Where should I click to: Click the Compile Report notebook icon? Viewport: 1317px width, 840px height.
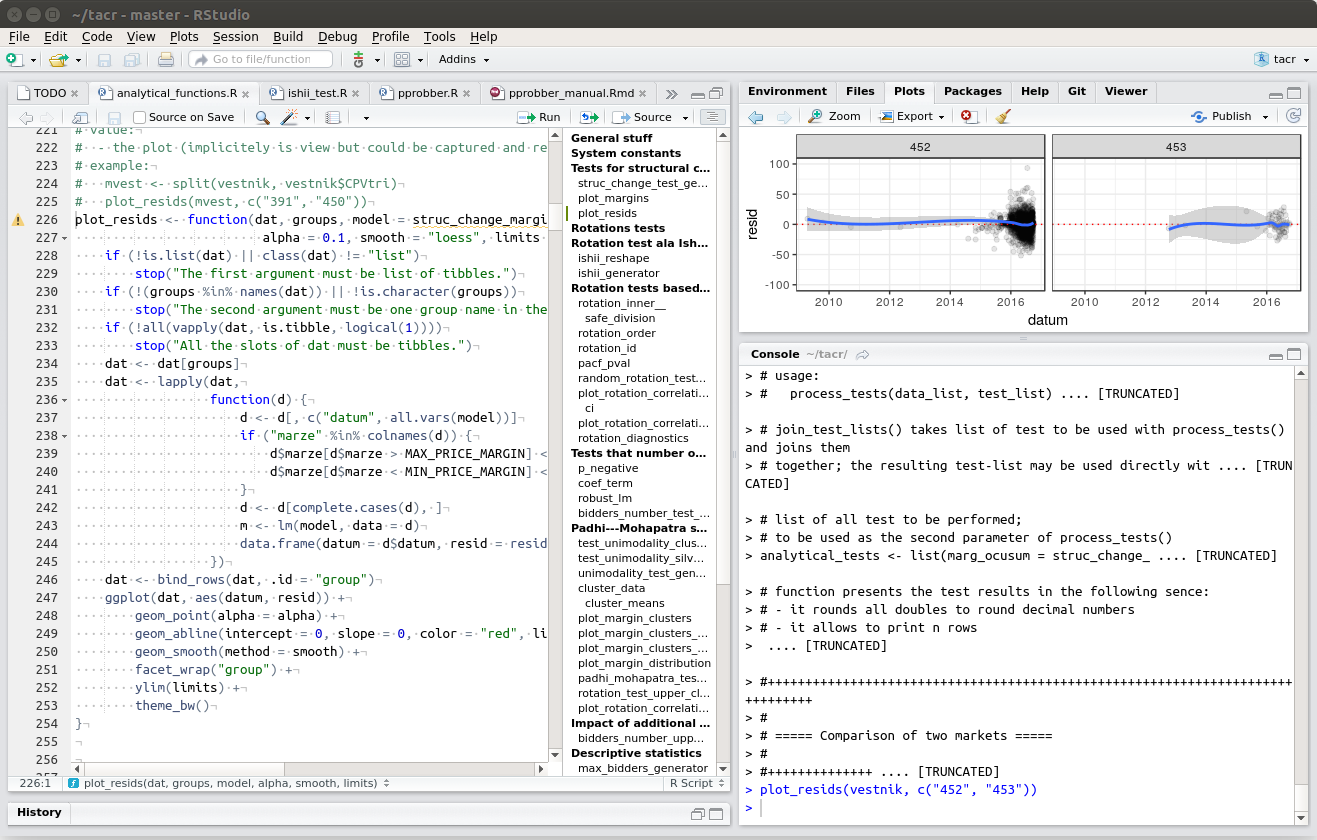click(x=333, y=117)
